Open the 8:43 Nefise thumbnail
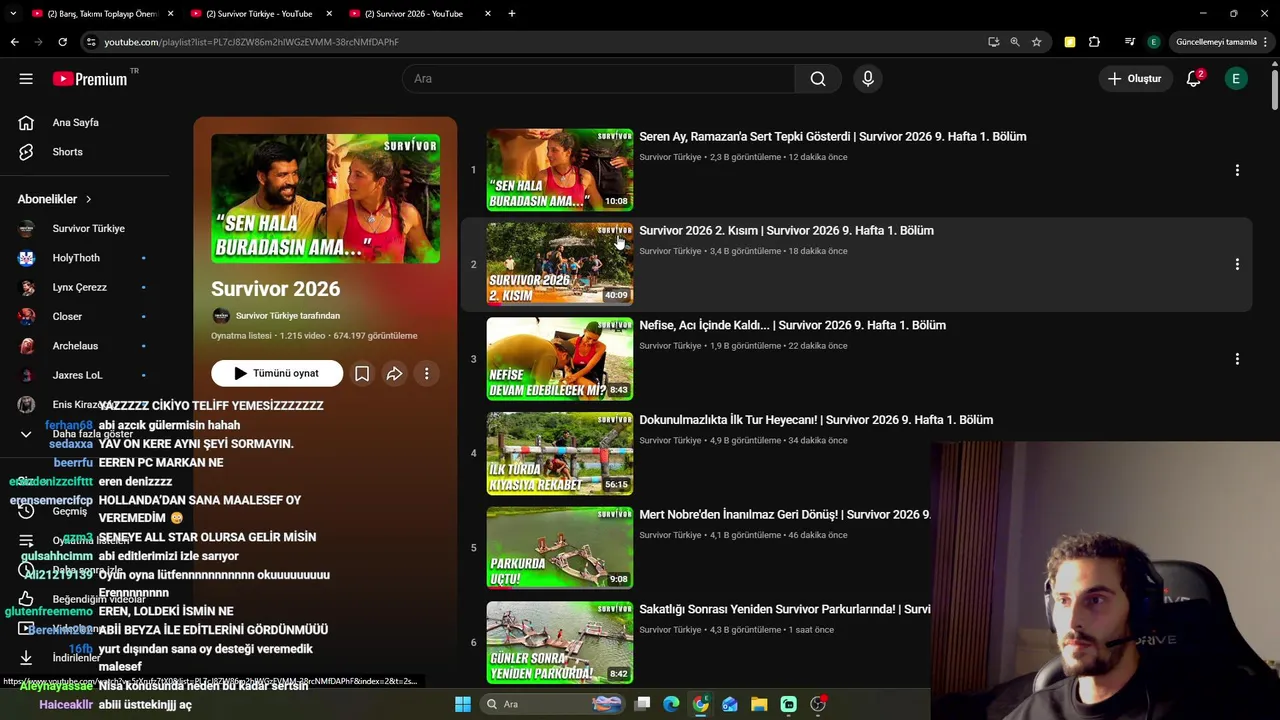This screenshot has width=1280, height=720. click(x=560, y=359)
